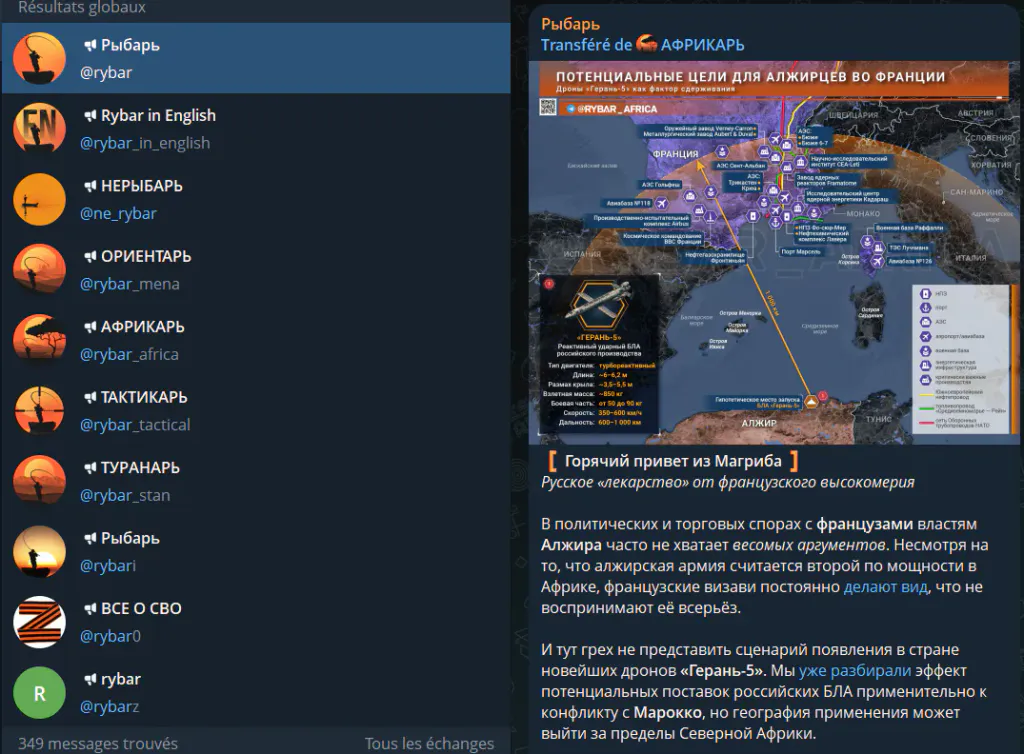Click the 'Résultats globaux' section header
This screenshot has height=754, width=1024.
[82, 8]
